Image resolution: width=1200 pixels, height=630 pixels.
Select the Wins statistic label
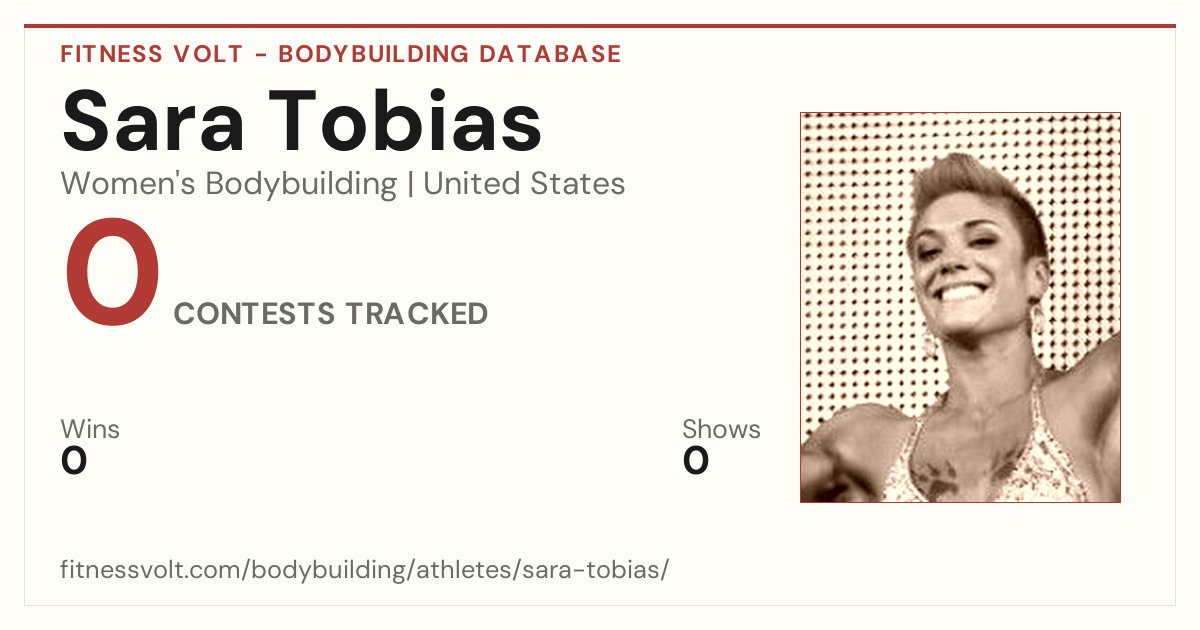[x=90, y=430]
